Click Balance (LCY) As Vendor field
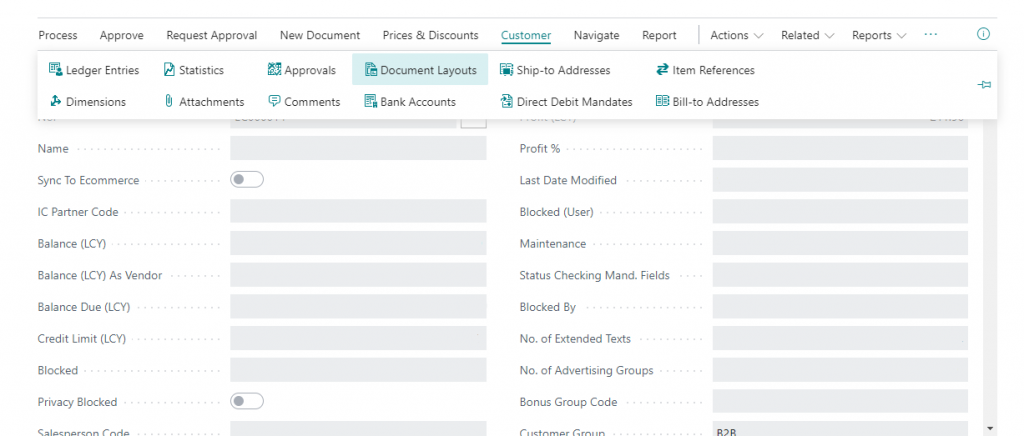1024x436 pixels. [358, 275]
